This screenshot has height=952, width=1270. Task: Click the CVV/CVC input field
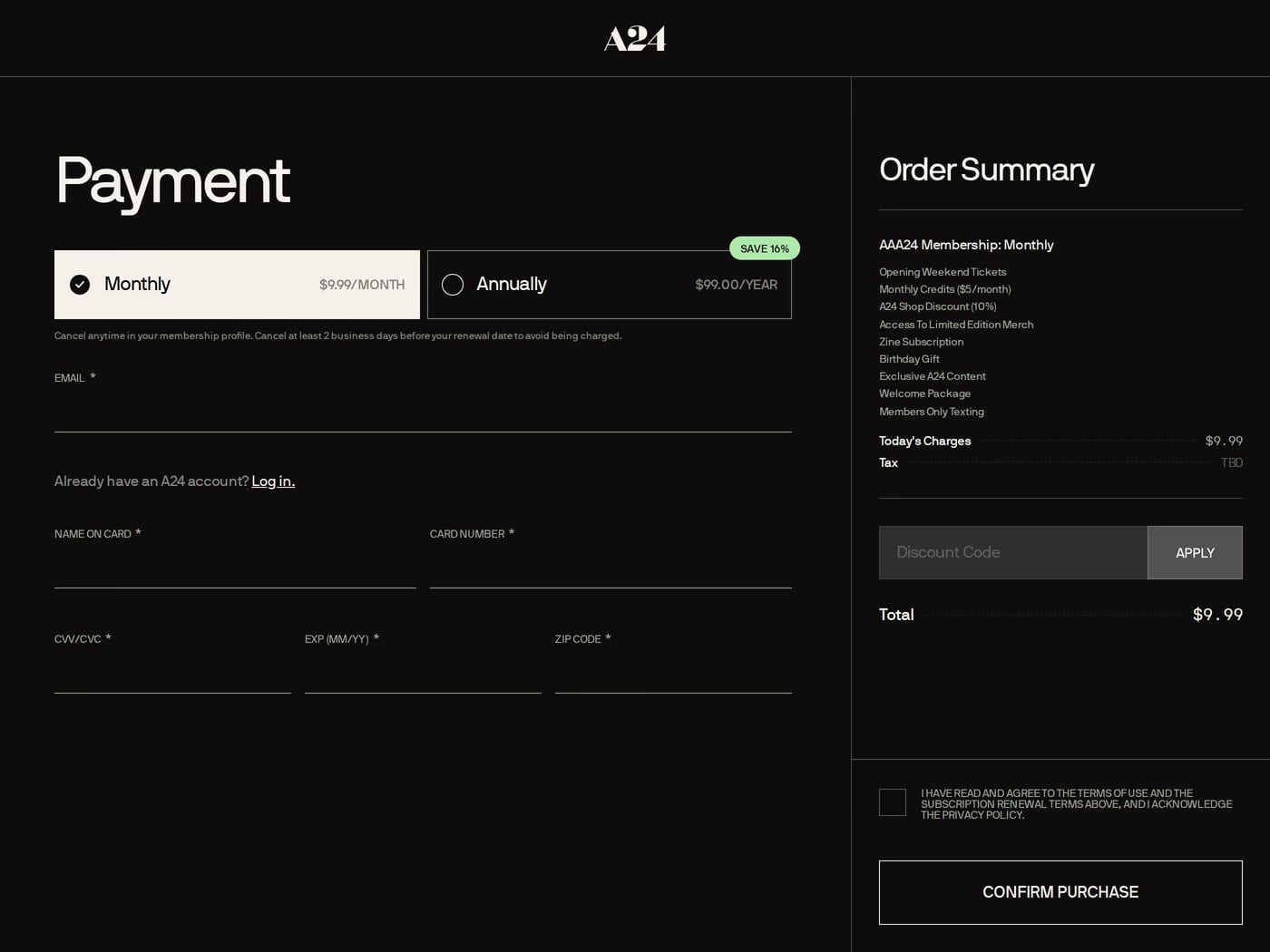coord(172,674)
